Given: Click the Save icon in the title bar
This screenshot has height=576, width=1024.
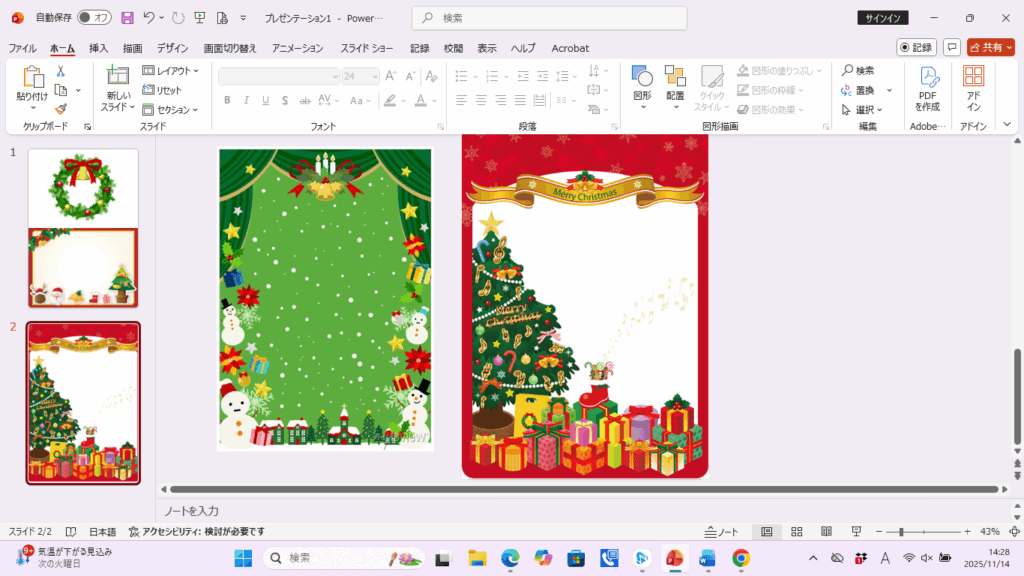Looking at the screenshot, I should tap(127, 18).
